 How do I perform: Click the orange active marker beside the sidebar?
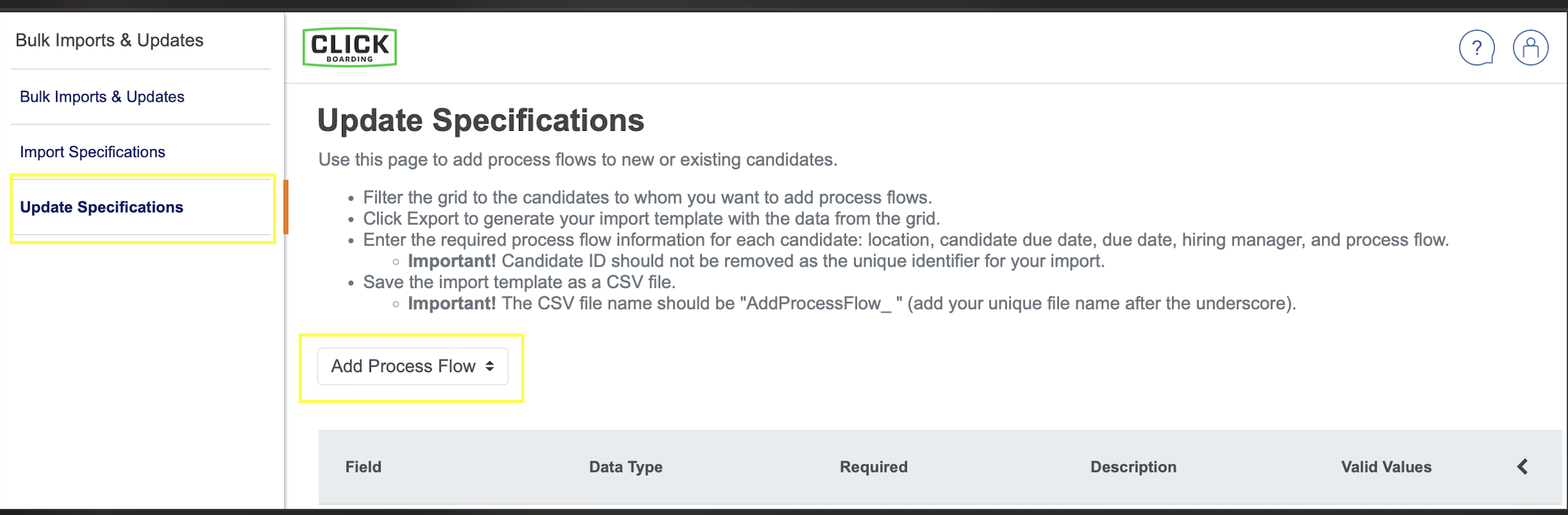(285, 207)
